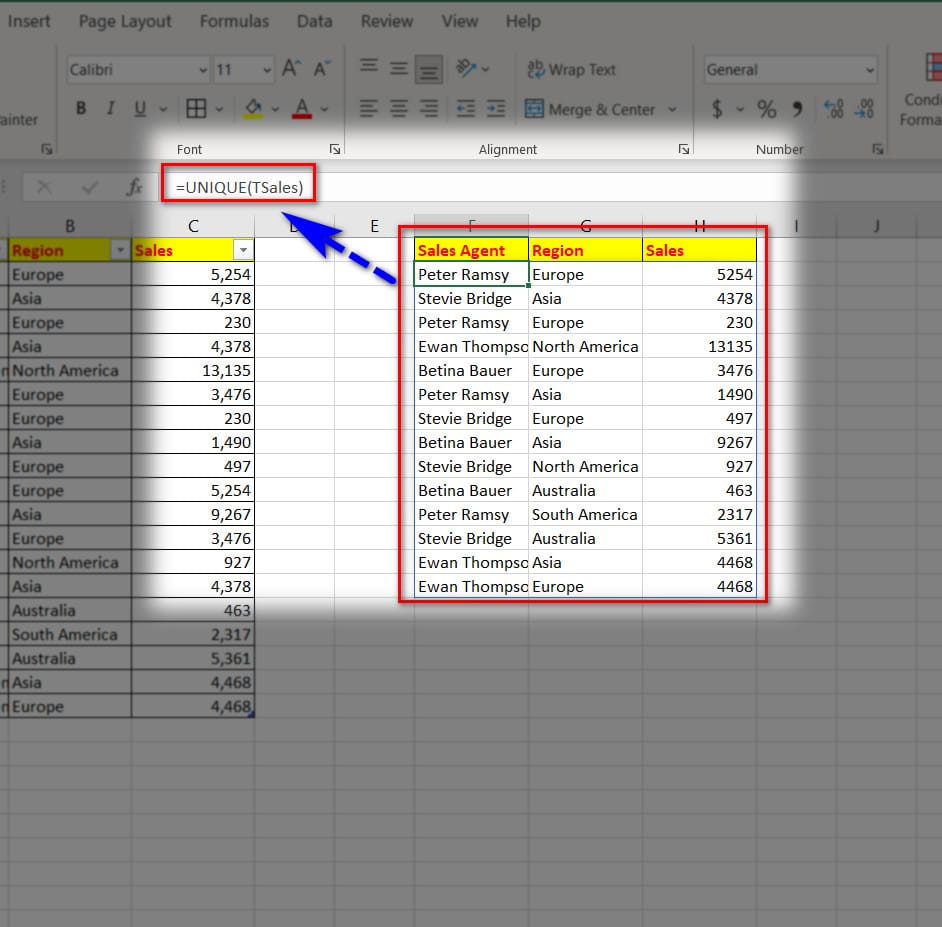The image size is (942, 927).
Task: Click the Wrap Text button
Action: pyautogui.click(x=571, y=70)
